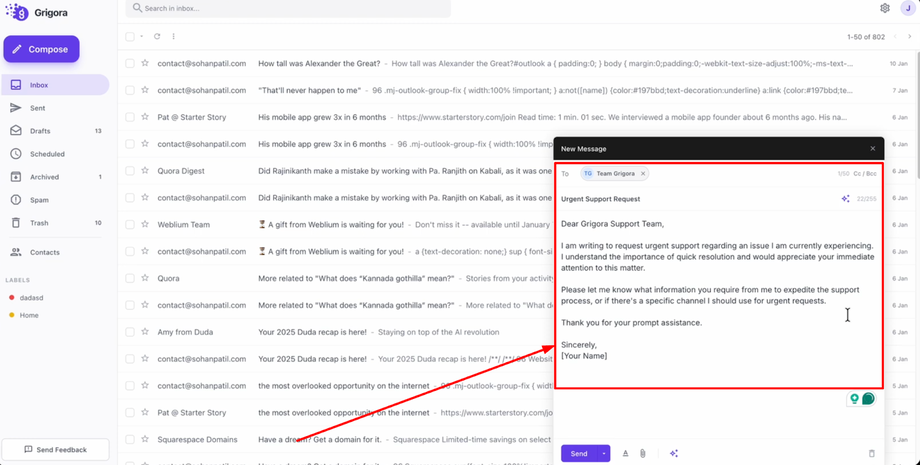Star the Squarespace Domains email
The height and width of the screenshot is (465, 920).
145,439
